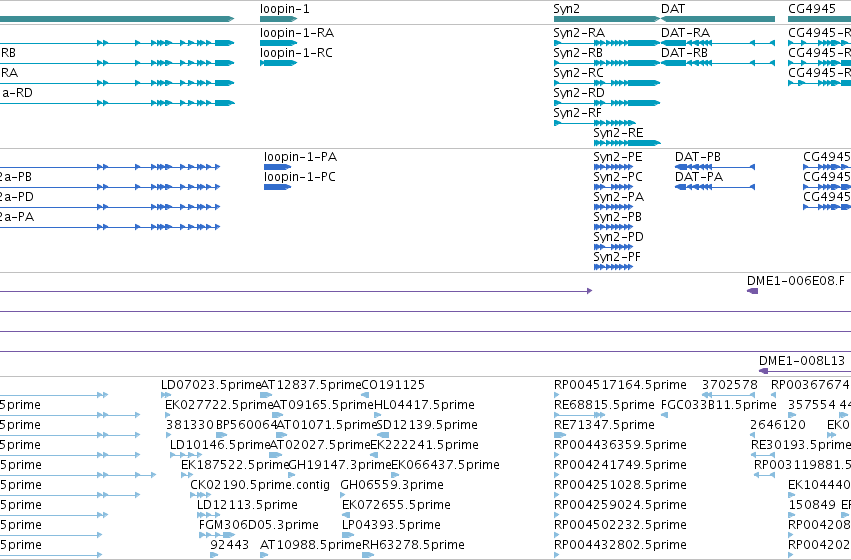Select CK02190.5prime.contig feature
The height and width of the screenshot is (560, 851).
point(200,495)
